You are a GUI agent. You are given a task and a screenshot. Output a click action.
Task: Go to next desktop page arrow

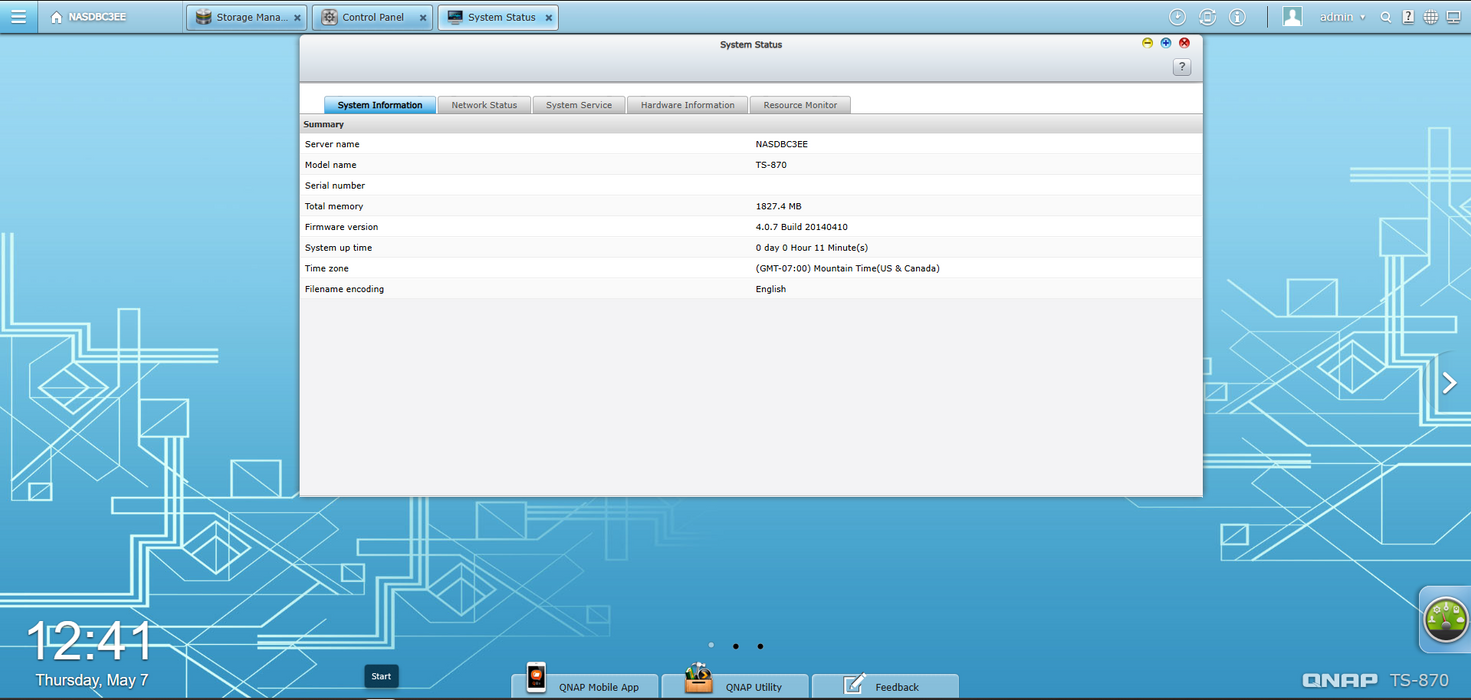(1449, 382)
